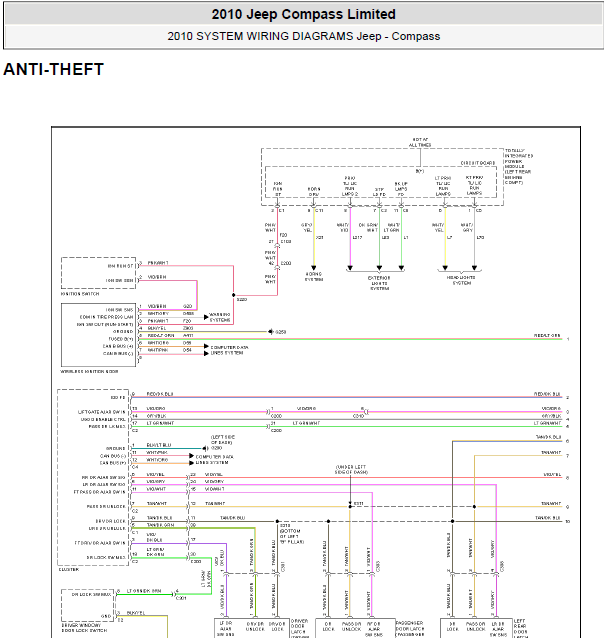
Task: Select the "LT GRN/WHT" label at cluster pin 17
Action: tap(160, 424)
